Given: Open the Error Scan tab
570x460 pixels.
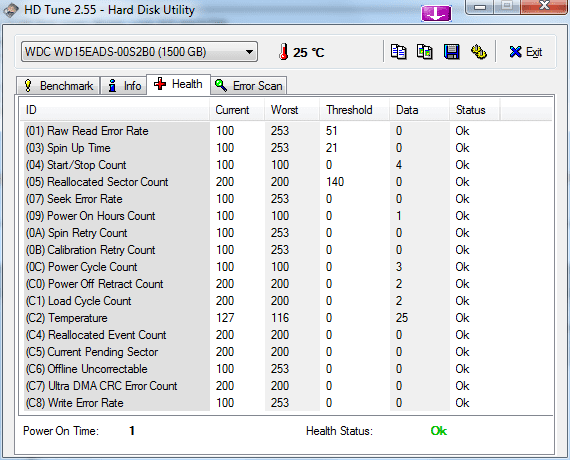Looking at the screenshot, I should [249, 86].
